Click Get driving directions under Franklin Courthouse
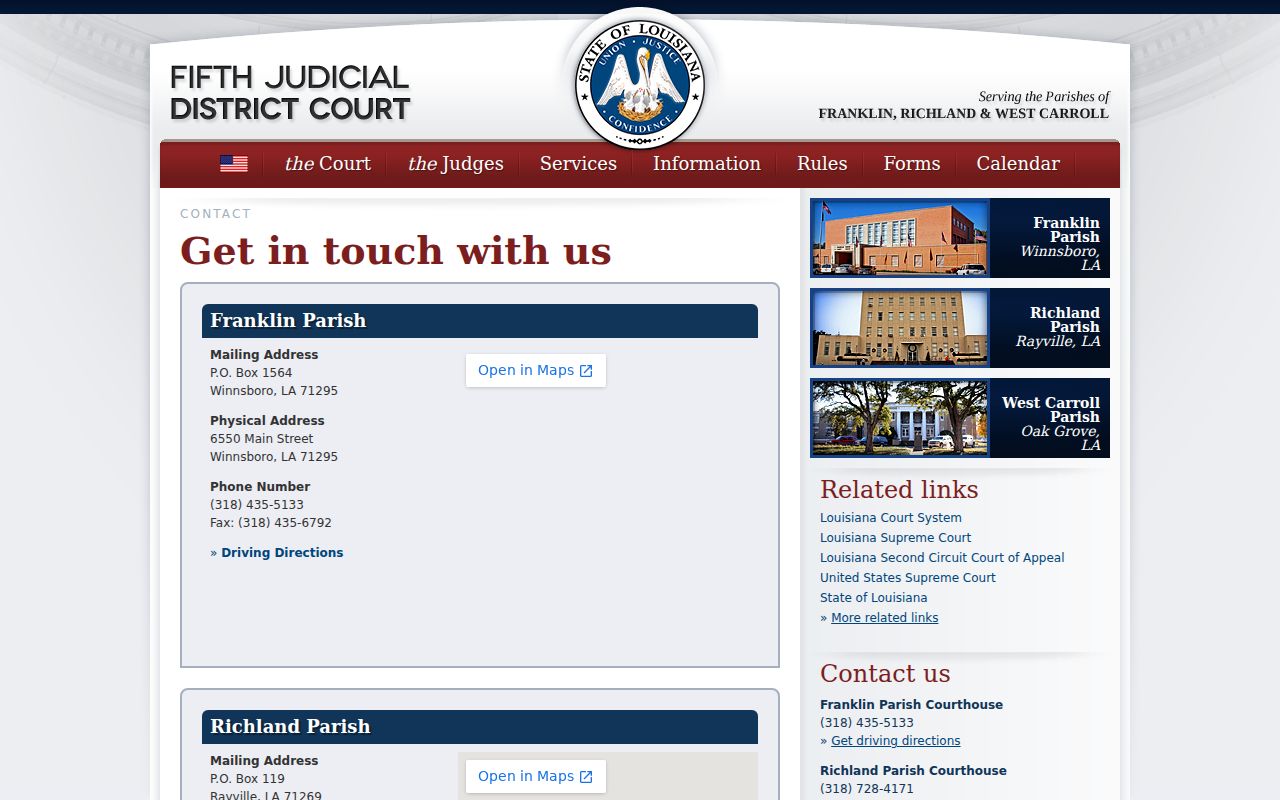The width and height of the screenshot is (1280, 800). tap(896, 741)
